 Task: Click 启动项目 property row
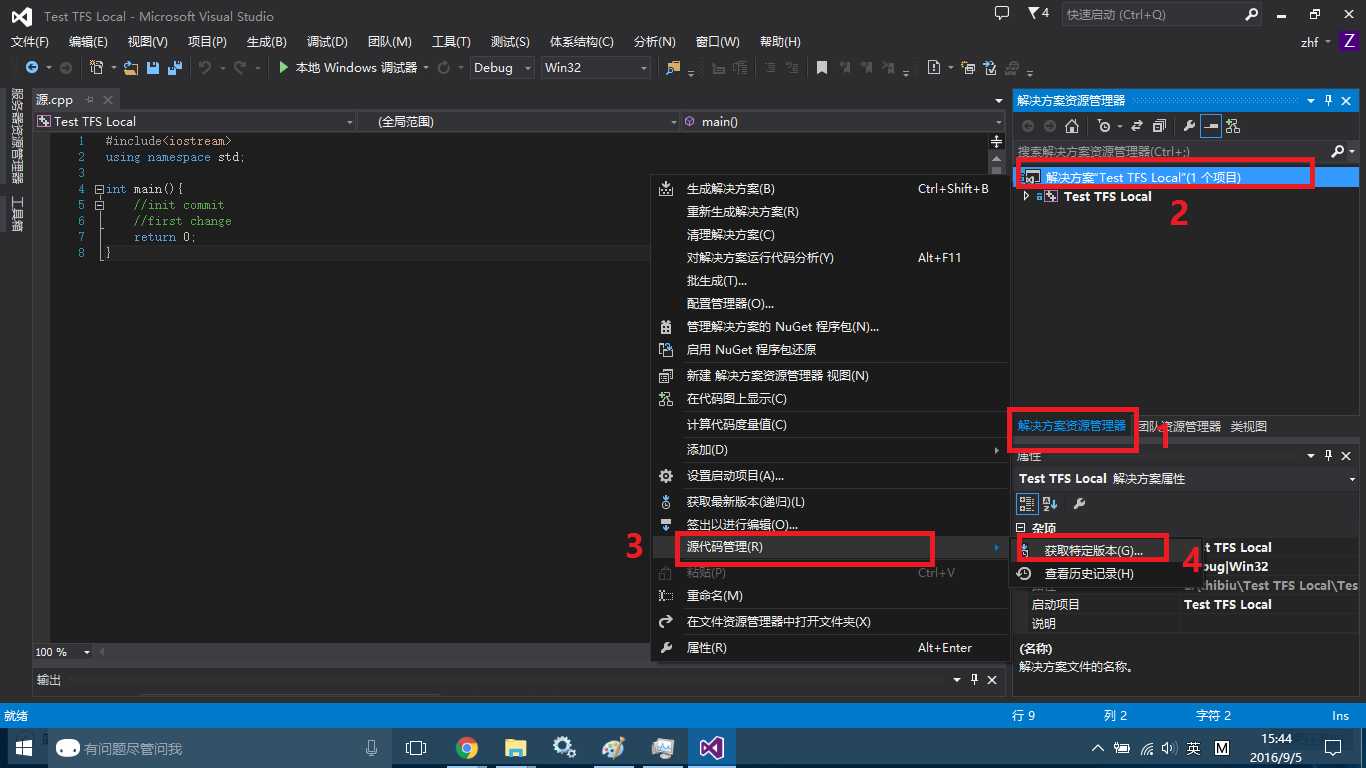pos(1185,605)
